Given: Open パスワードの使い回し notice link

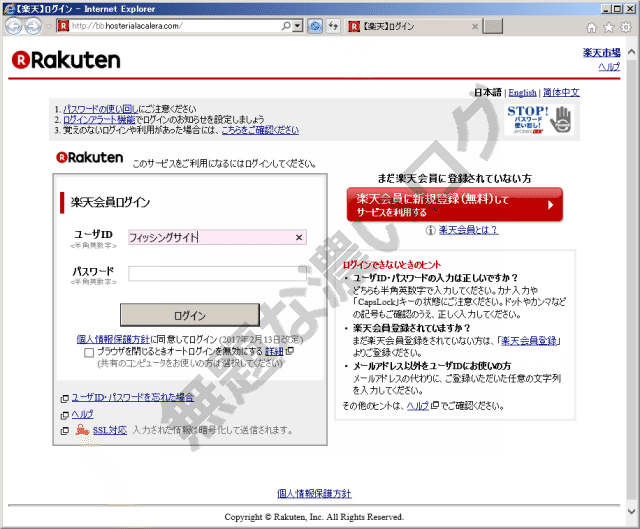Looking at the screenshot, I should 100,109.
